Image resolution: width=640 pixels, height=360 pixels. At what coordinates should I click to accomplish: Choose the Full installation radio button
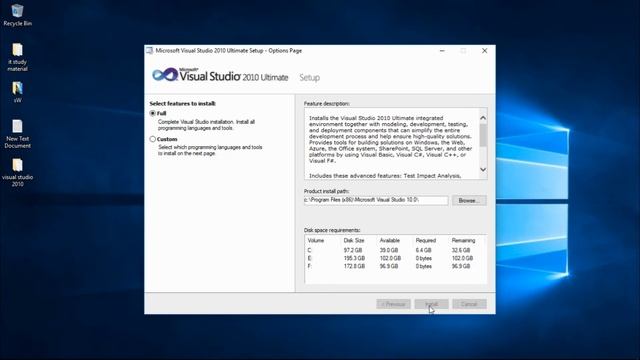tap(153, 113)
